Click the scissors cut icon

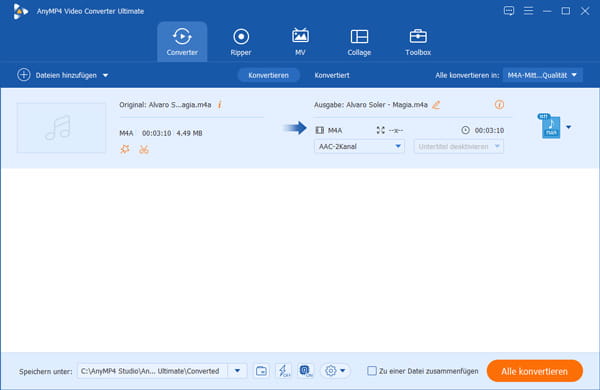point(144,149)
